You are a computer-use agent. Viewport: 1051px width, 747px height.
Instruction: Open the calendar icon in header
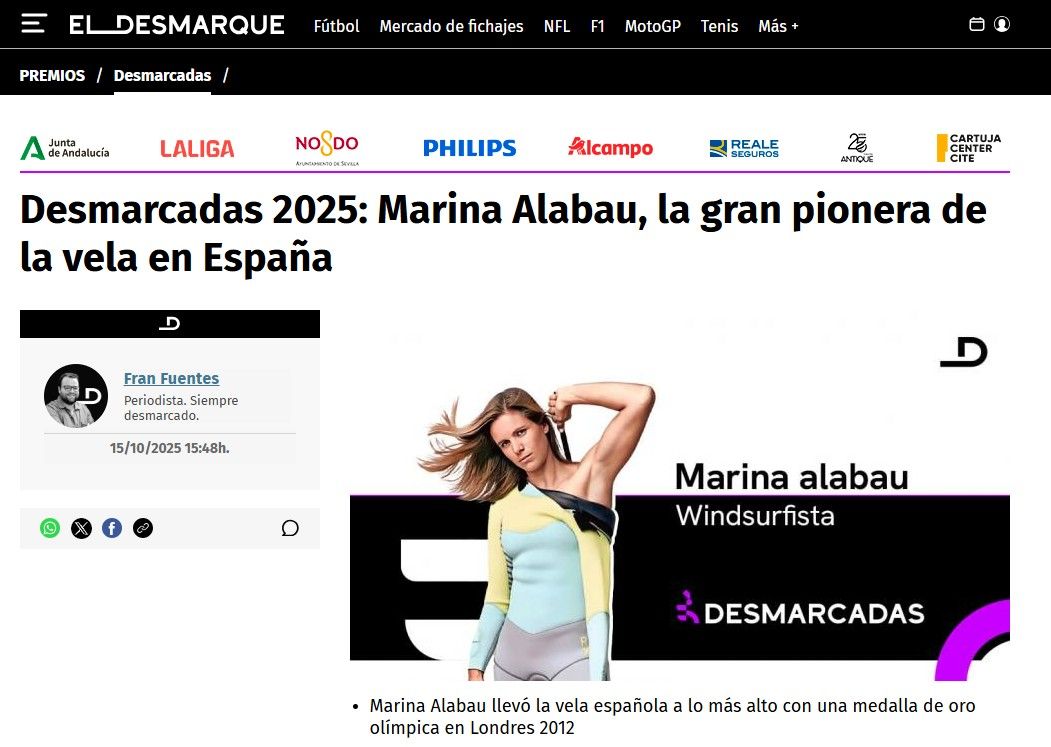tap(977, 24)
